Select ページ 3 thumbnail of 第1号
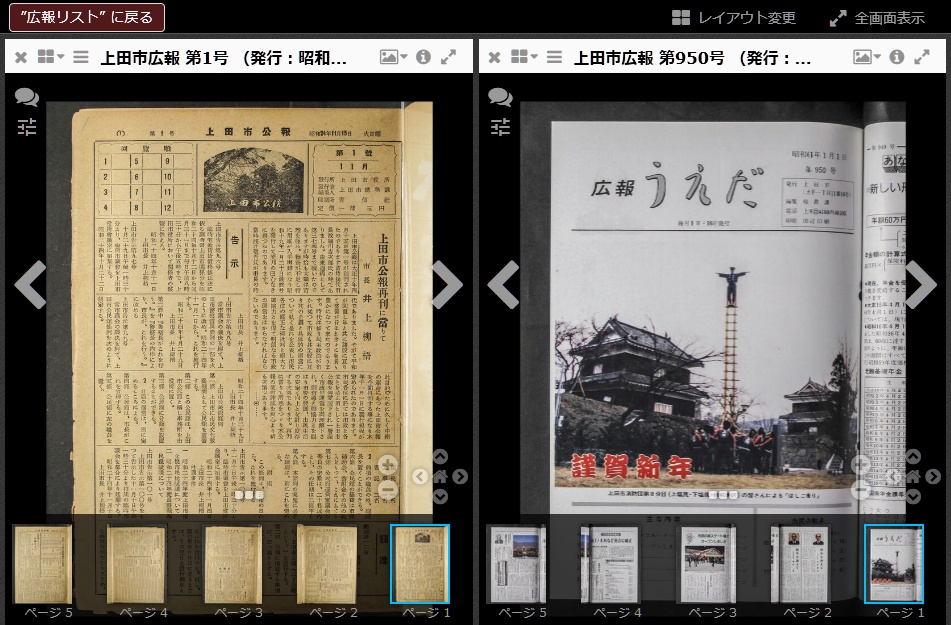The height and width of the screenshot is (625, 951). tap(233, 564)
